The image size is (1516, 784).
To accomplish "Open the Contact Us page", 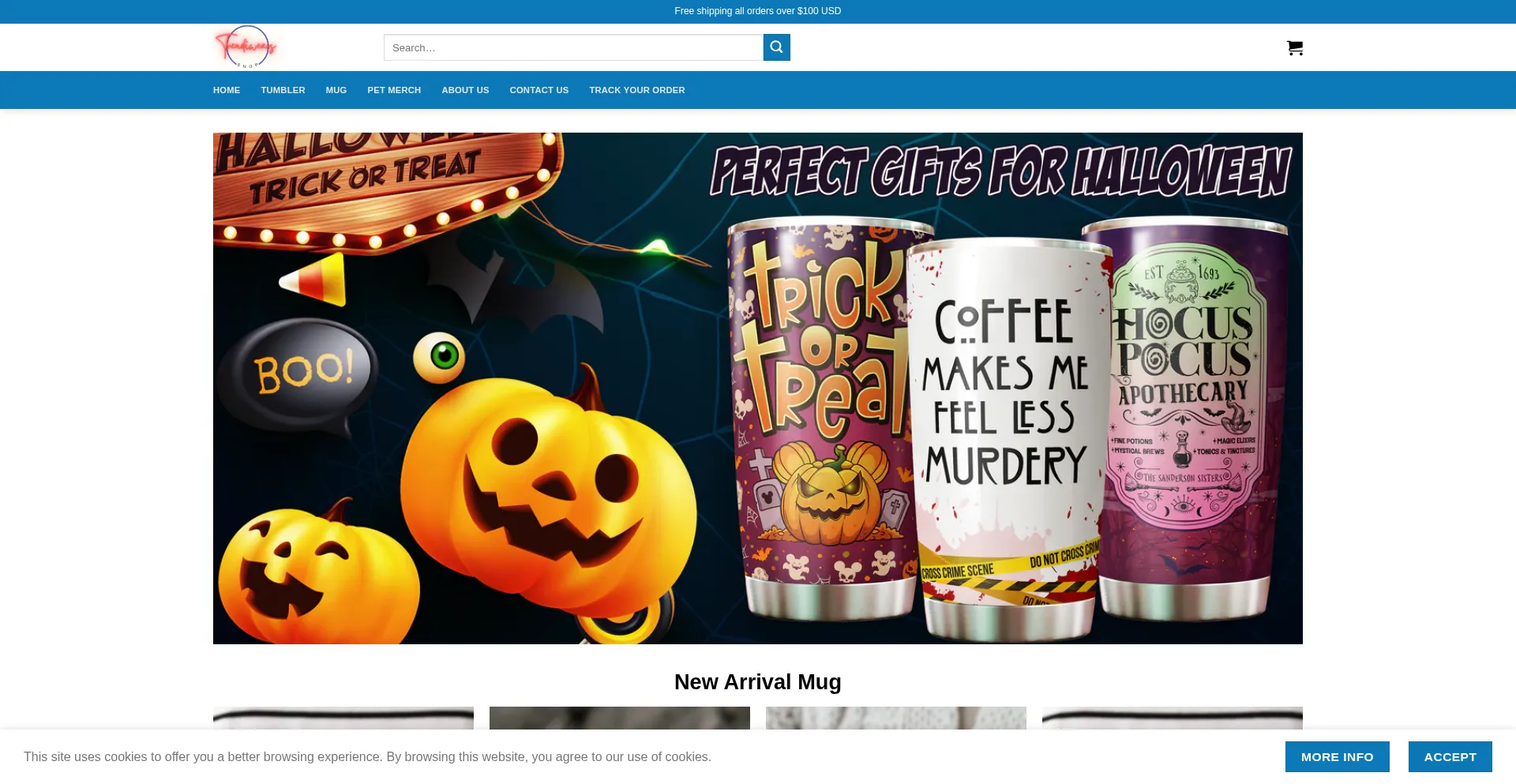I will 538,90.
